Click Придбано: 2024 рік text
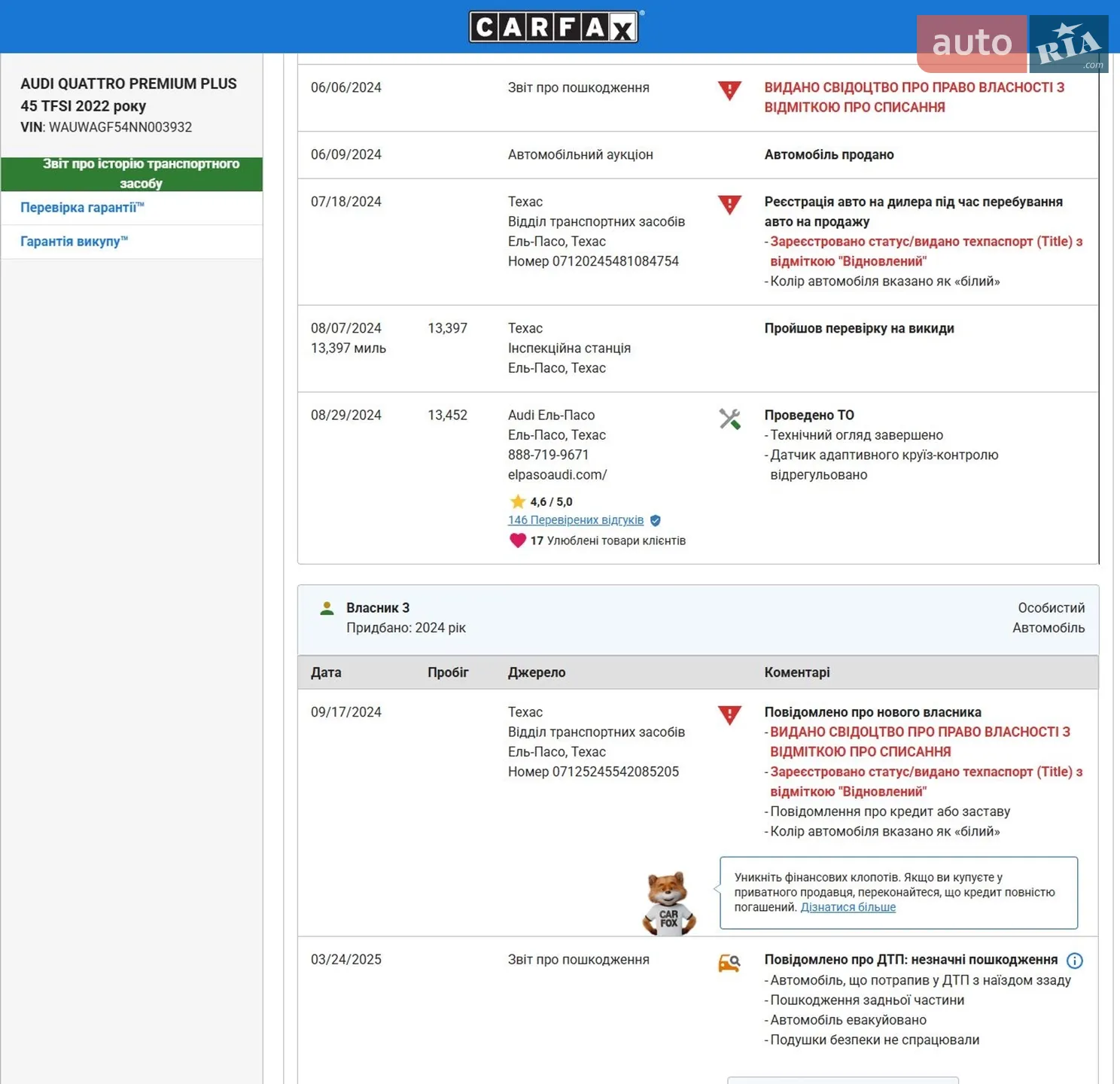 [406, 628]
